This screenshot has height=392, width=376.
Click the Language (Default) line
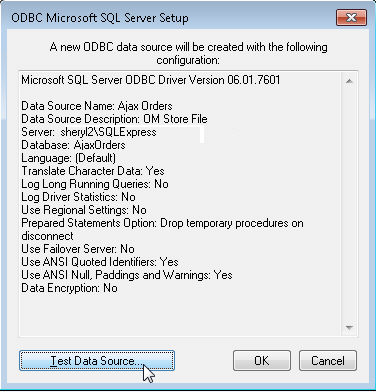pyautogui.click(x=69, y=158)
